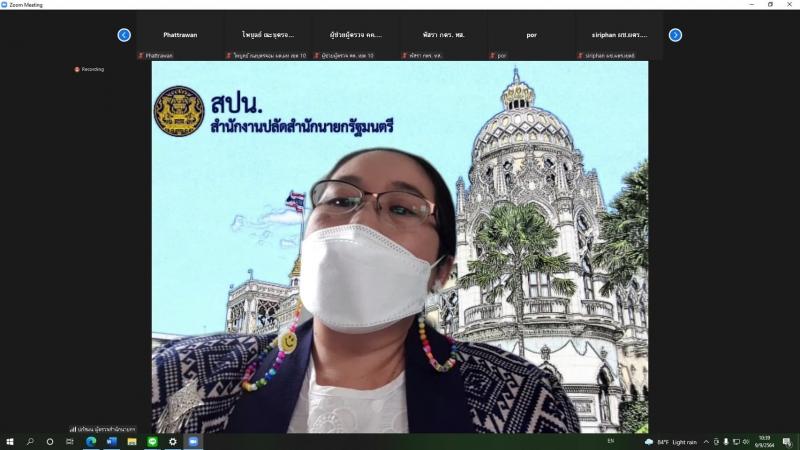Click the muted mic icon beside siriphan's name label
Image resolution: width=800 pixels, height=450 pixels.
[x=580, y=56]
